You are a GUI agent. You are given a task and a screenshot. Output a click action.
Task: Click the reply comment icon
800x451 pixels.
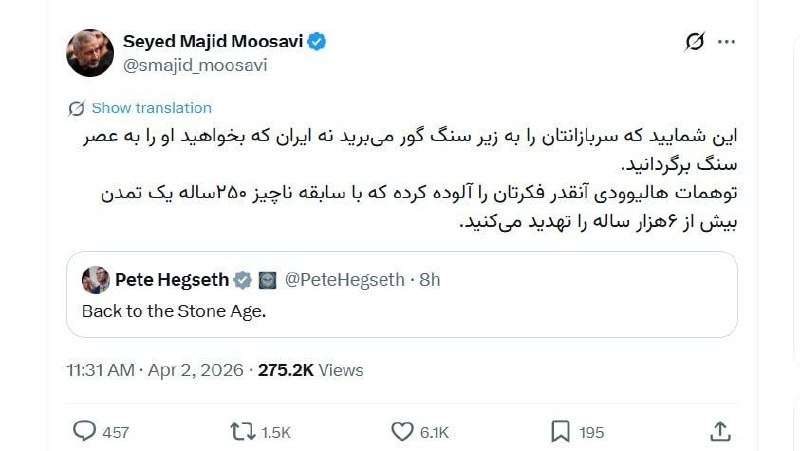coord(85,431)
